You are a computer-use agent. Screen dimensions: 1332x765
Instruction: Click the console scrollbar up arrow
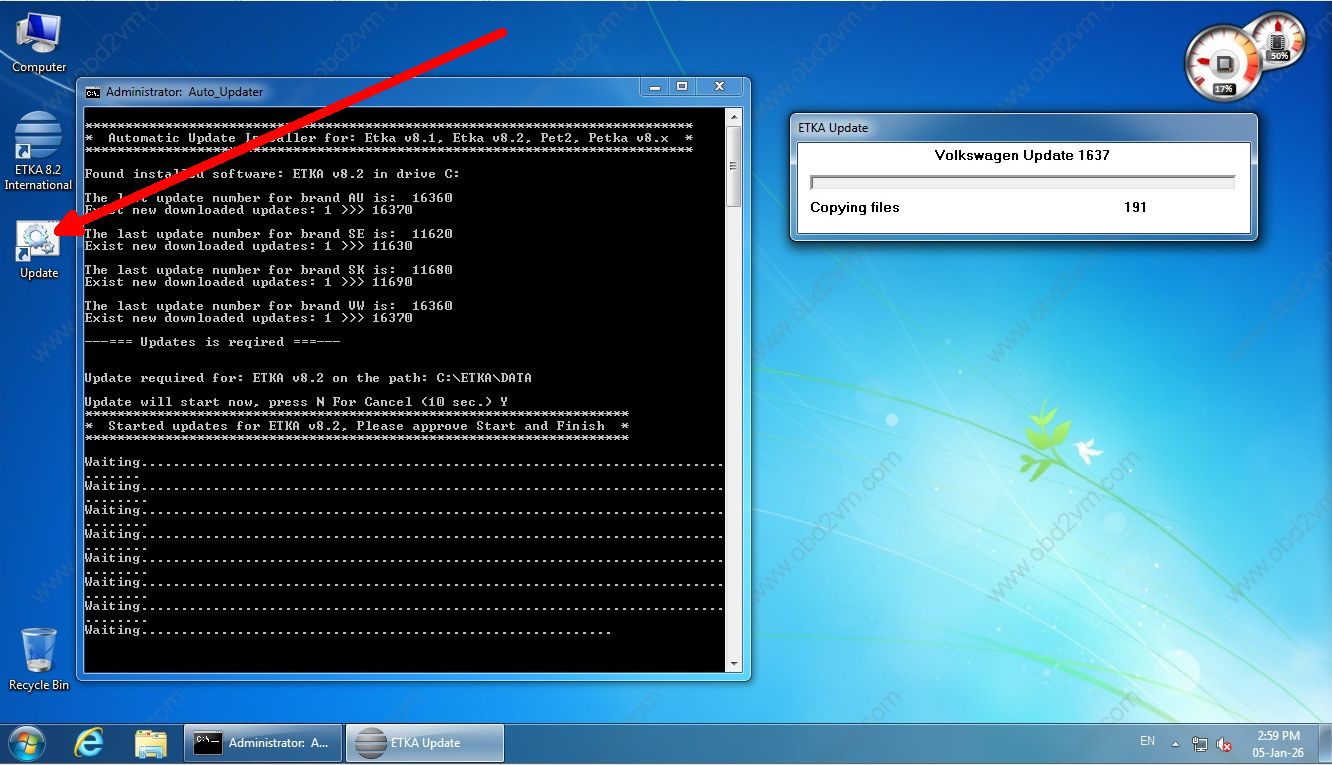733,117
